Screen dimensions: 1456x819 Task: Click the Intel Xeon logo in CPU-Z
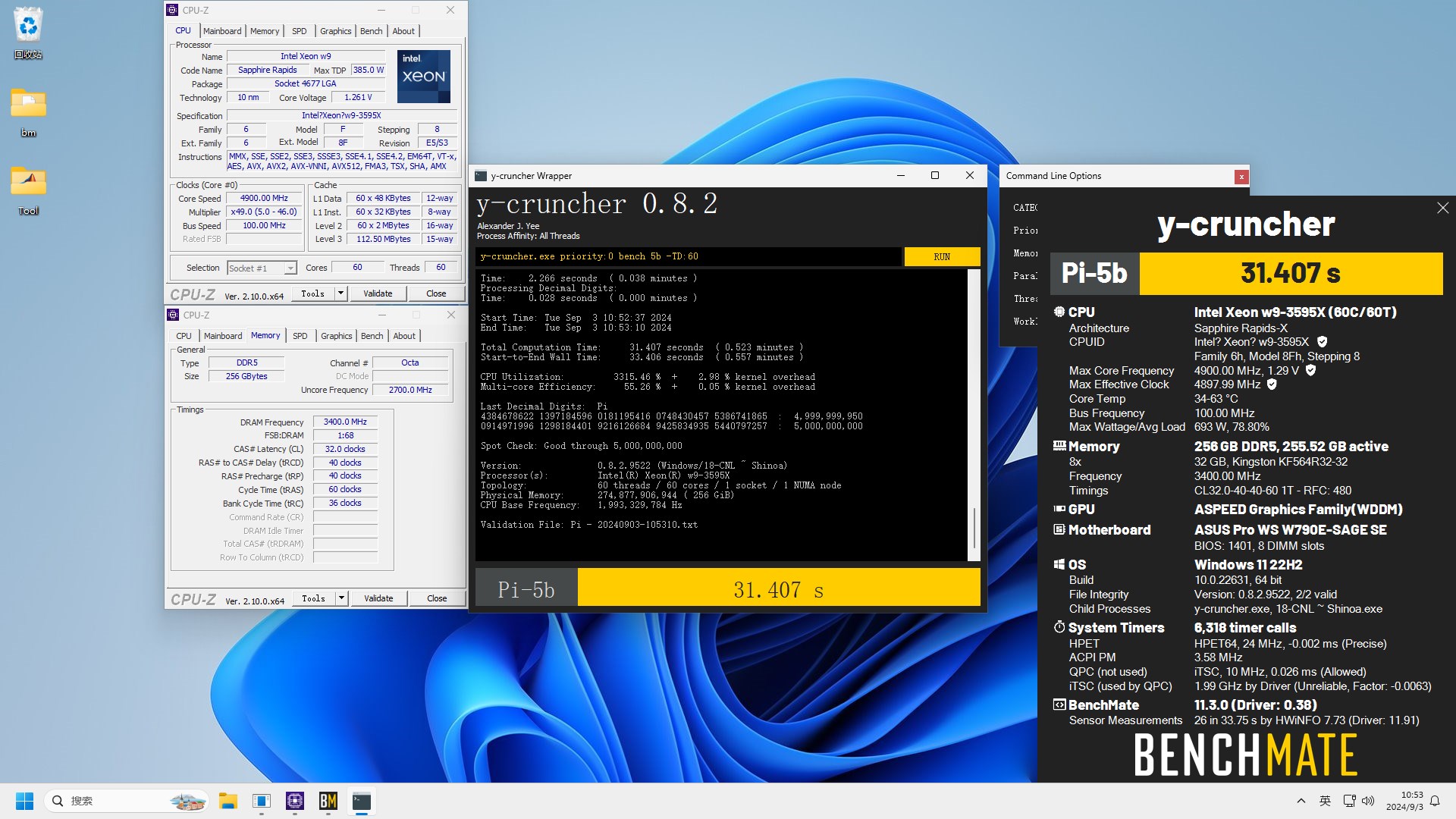point(424,77)
